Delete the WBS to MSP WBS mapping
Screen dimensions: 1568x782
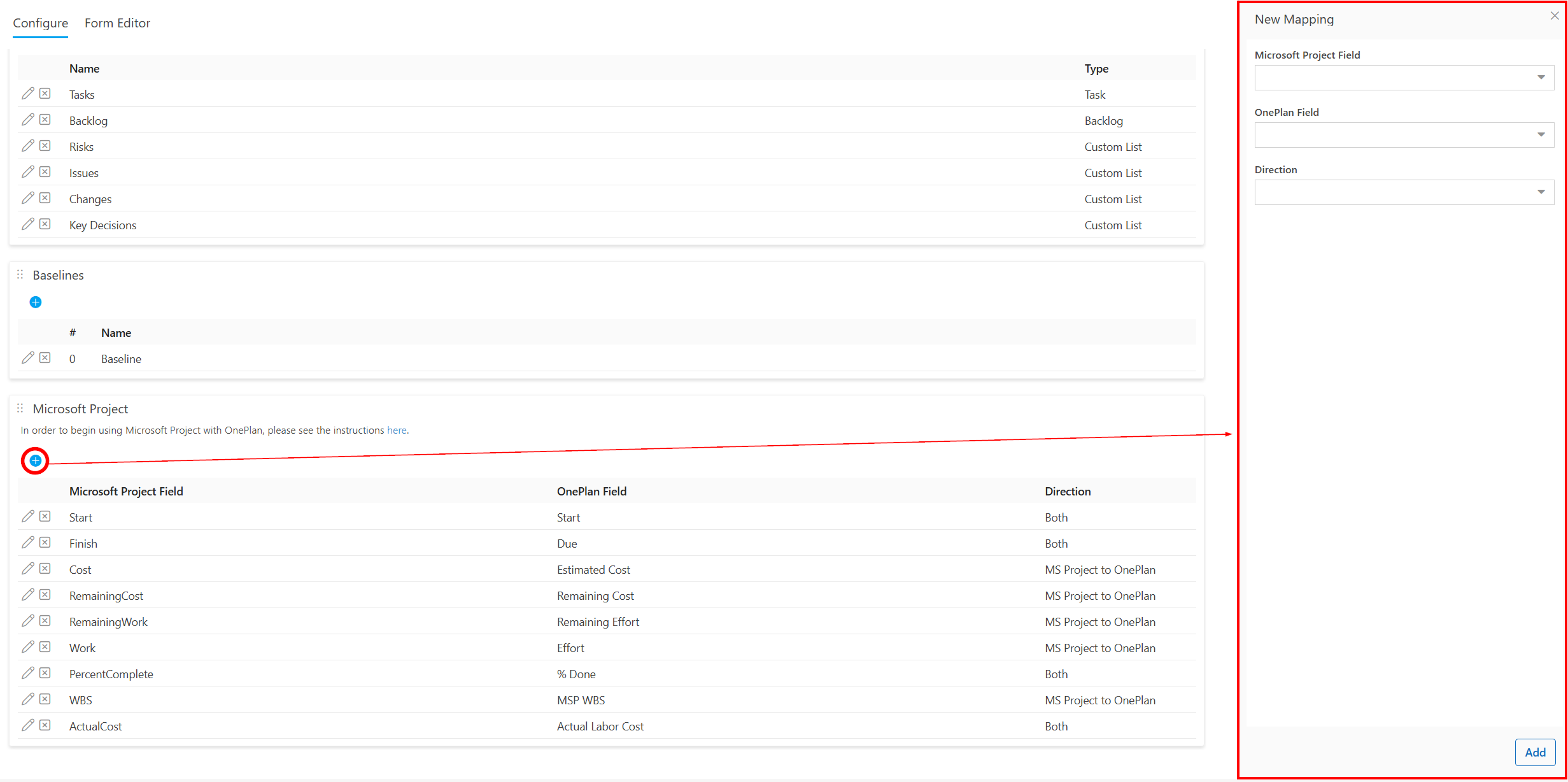[45, 699]
